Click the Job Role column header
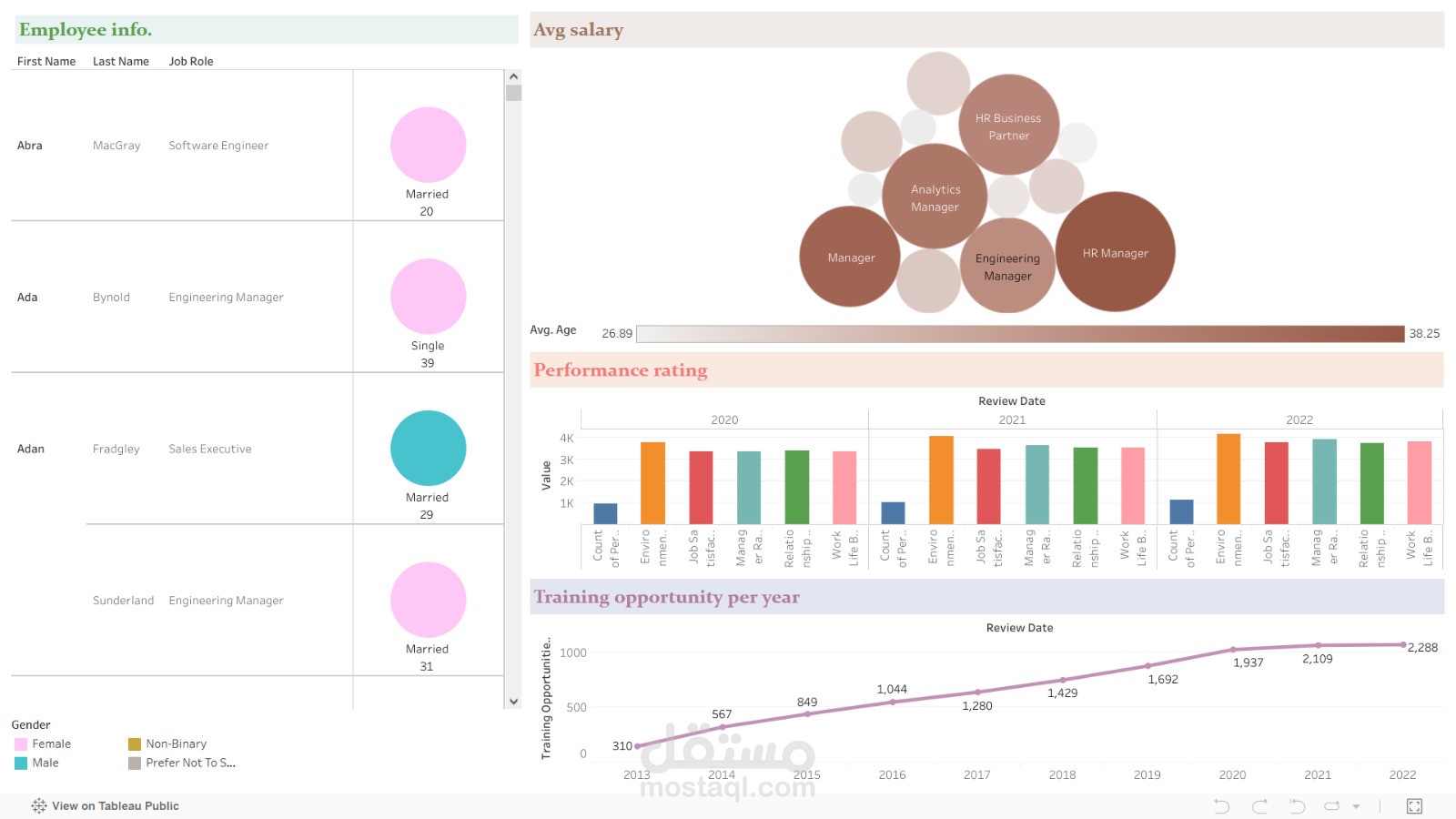 [x=191, y=61]
